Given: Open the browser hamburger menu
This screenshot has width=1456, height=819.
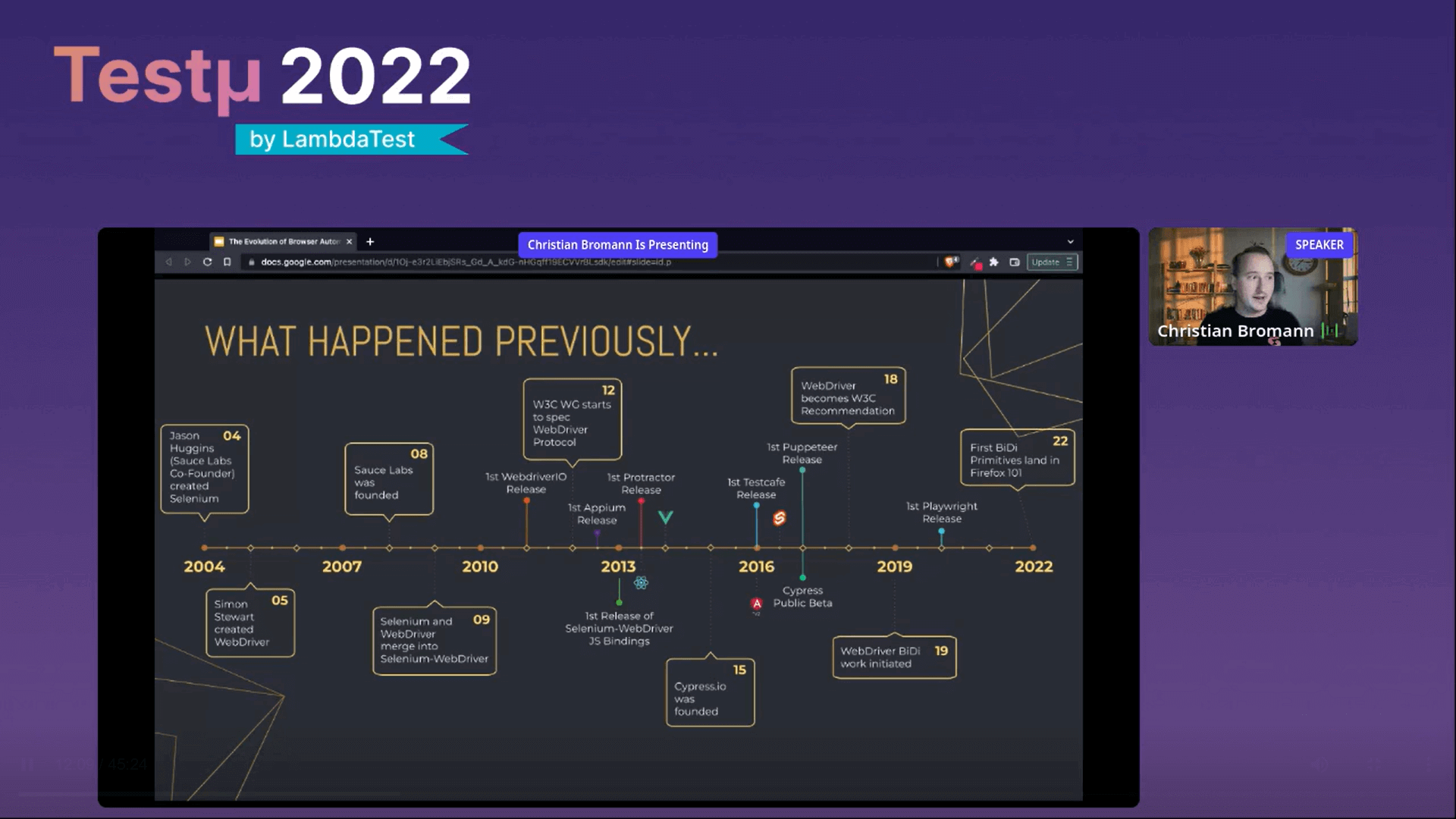Looking at the screenshot, I should [1069, 262].
